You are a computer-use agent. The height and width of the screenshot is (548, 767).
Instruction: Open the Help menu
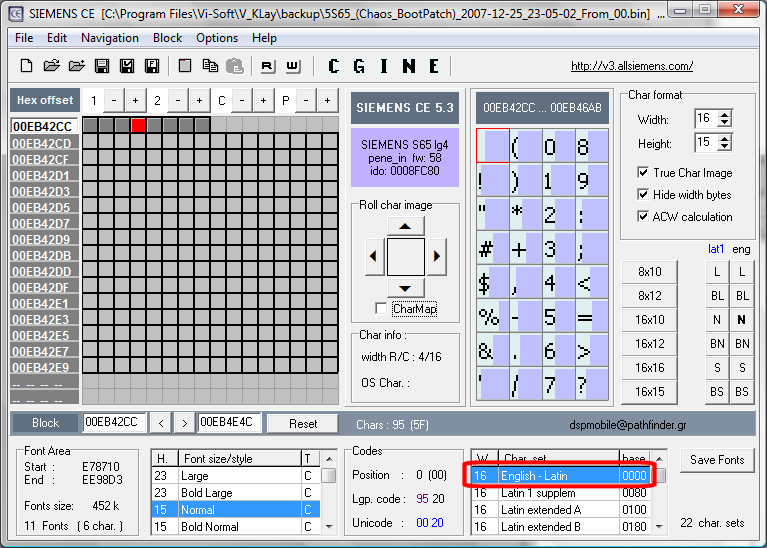click(264, 38)
